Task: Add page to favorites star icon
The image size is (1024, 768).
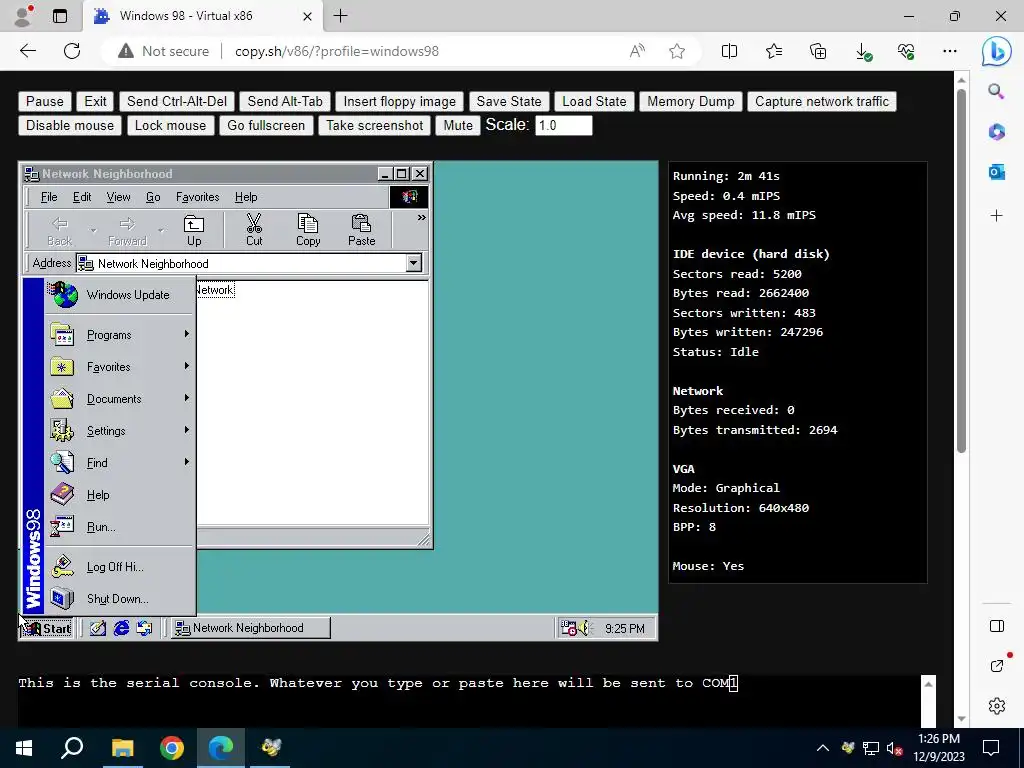Action: click(677, 51)
